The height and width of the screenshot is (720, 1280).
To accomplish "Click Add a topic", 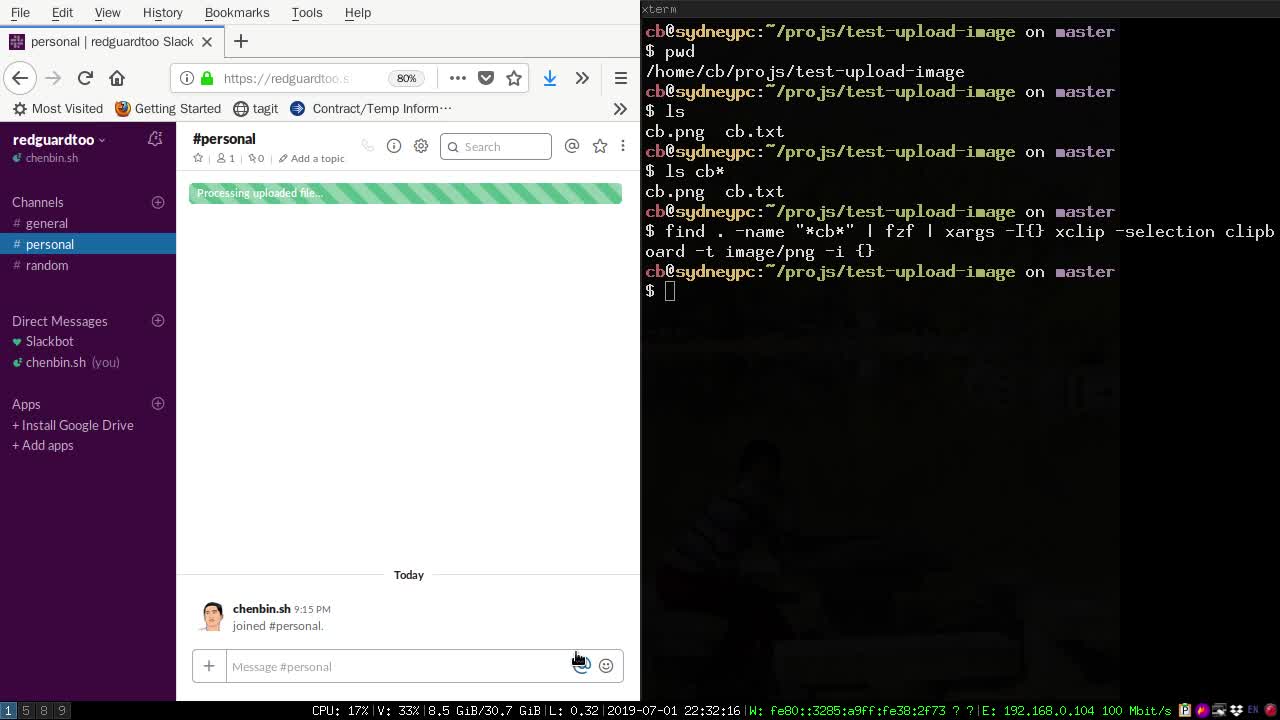I will 312,158.
